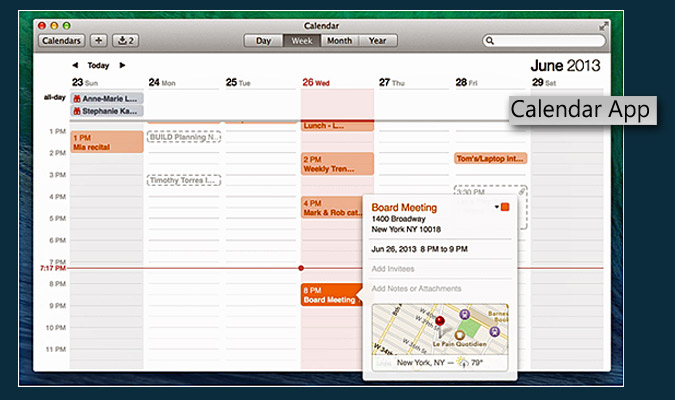Open the inbox notifications button showing 2

[x=126, y=41]
